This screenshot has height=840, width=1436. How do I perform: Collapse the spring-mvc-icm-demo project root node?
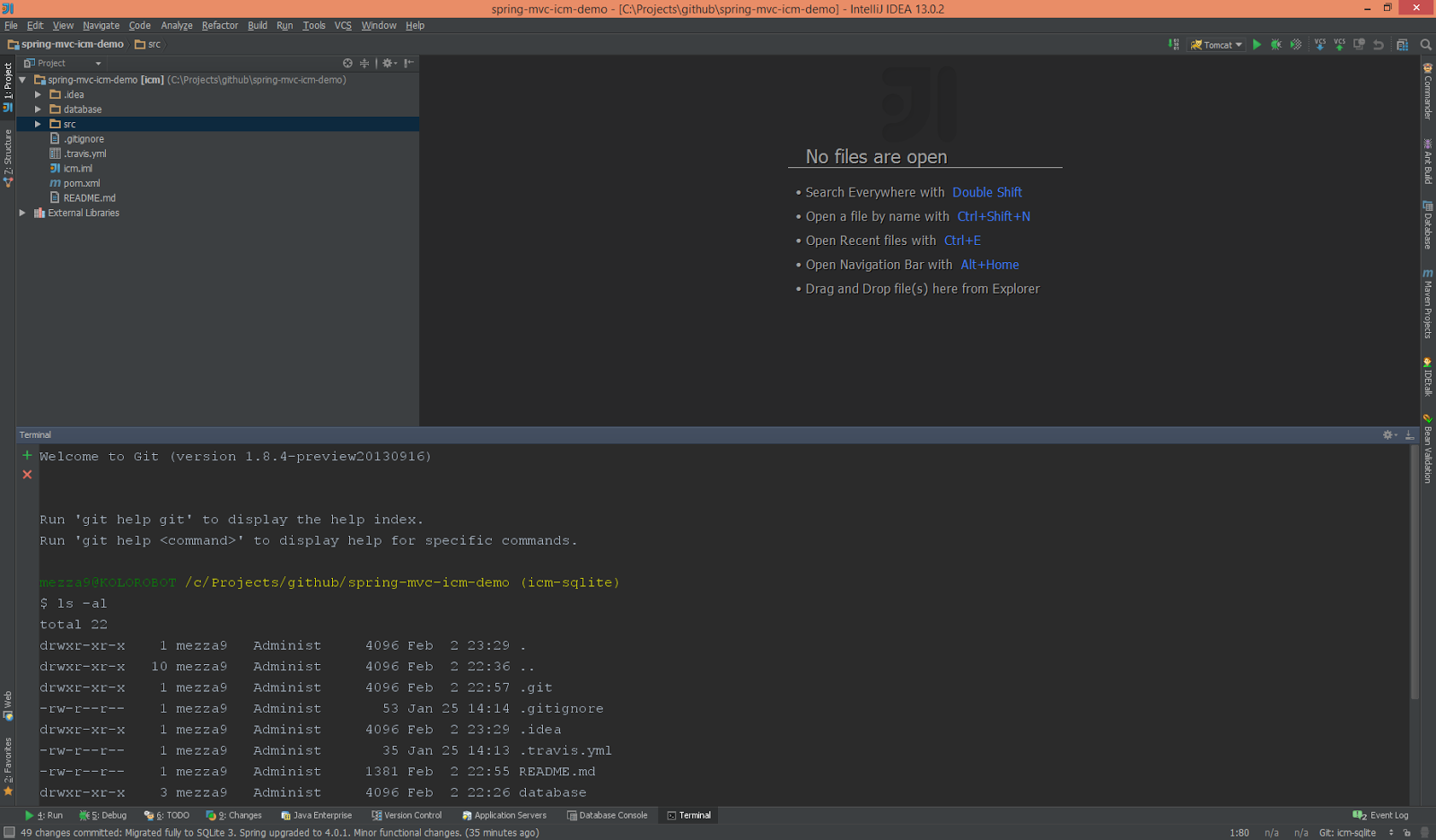pos(22,79)
